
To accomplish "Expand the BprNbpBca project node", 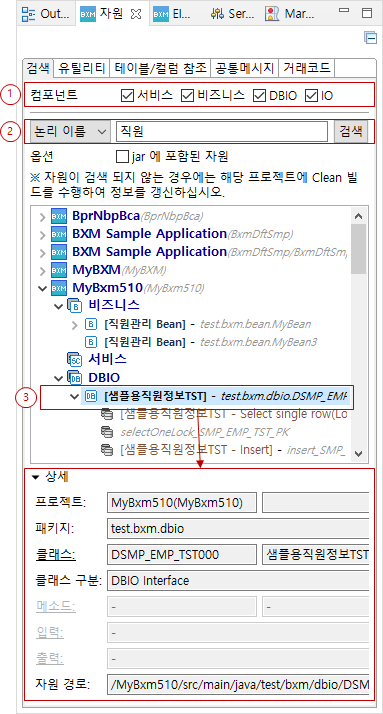I will 43,216.
